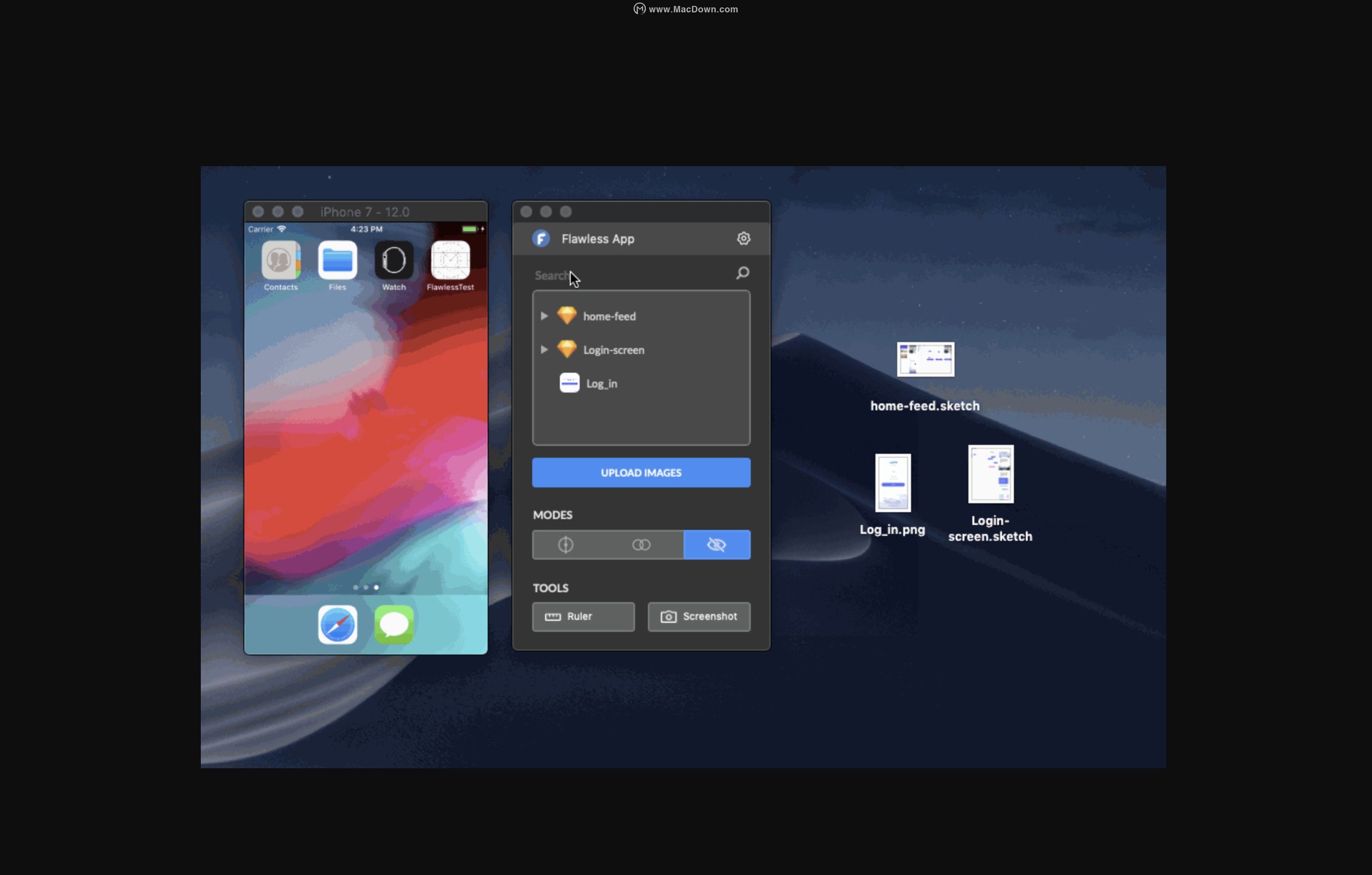Click the Flawless App logo icon
Screen dimensions: 1372x875
[541, 239]
